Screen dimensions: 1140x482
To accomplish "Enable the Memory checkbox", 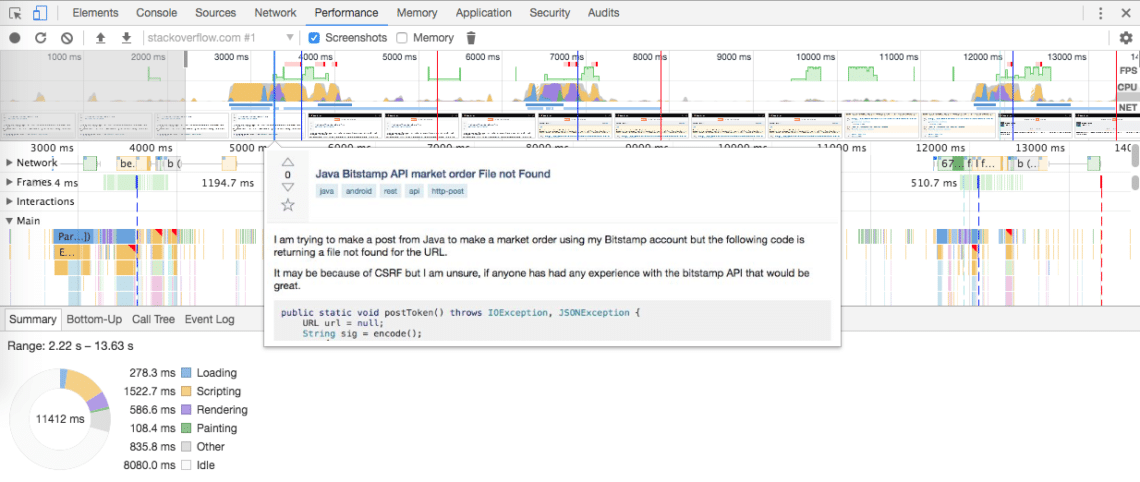I will 402,38.
